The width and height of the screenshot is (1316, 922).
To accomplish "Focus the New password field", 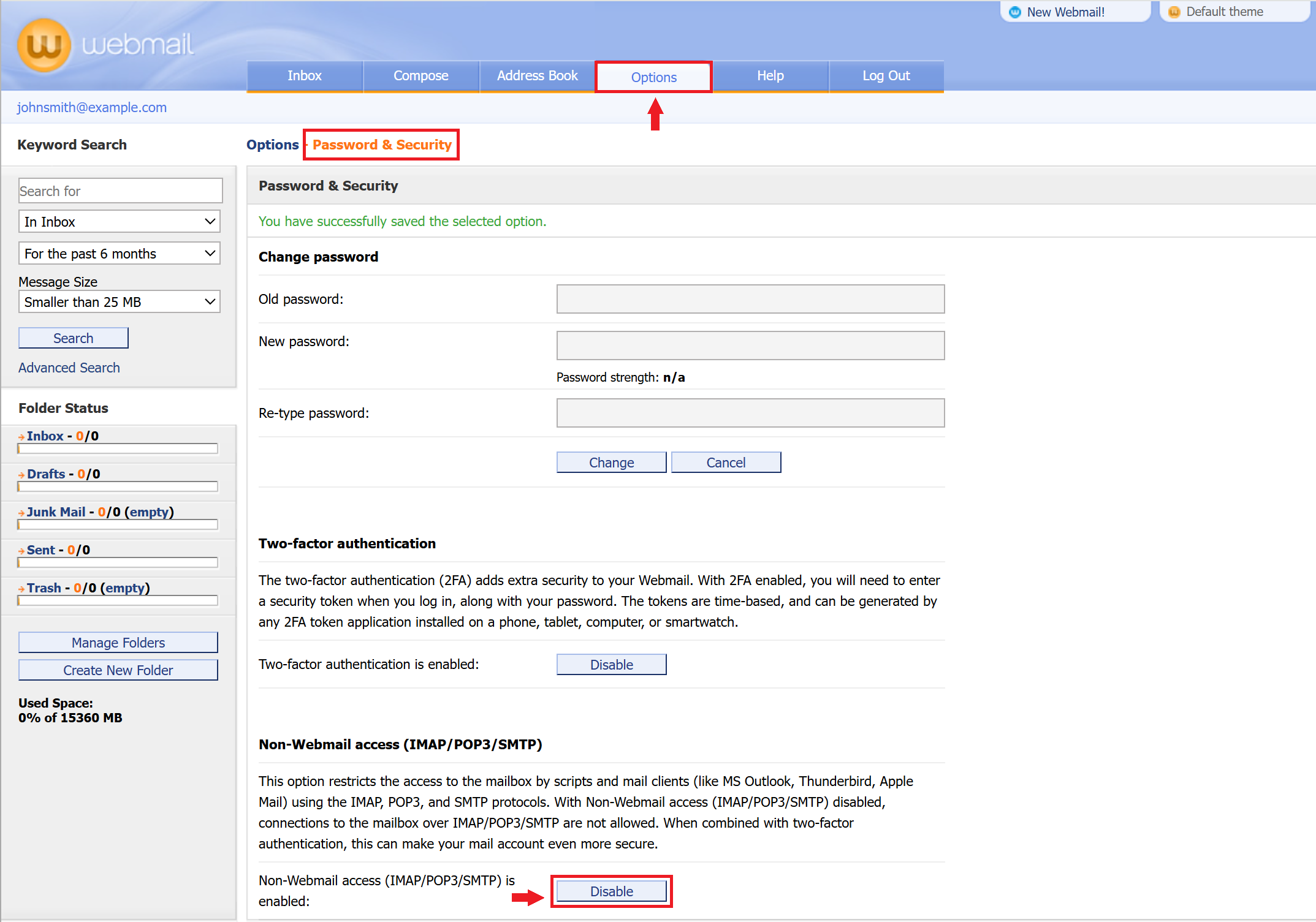I will (751, 346).
